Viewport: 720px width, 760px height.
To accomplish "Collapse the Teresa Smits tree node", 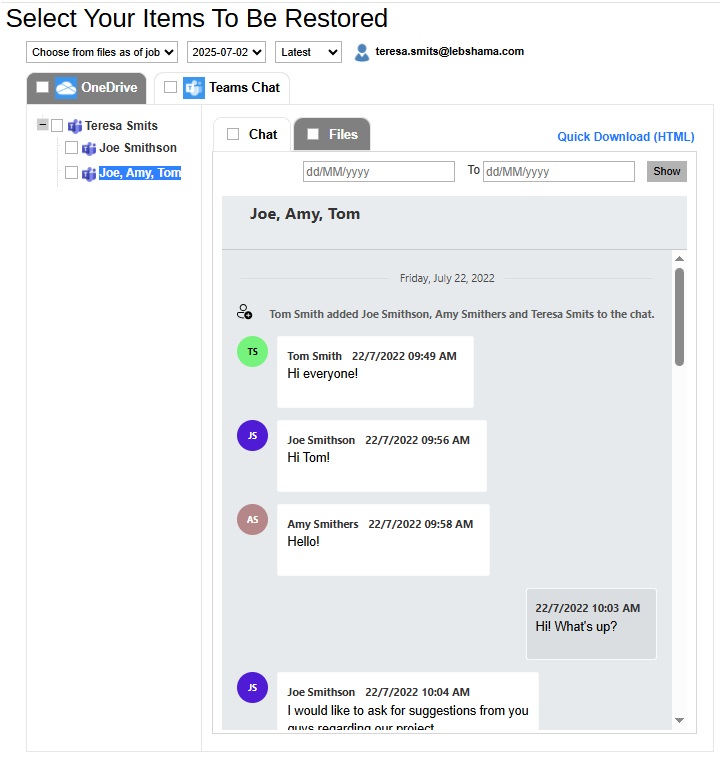I will [43, 125].
